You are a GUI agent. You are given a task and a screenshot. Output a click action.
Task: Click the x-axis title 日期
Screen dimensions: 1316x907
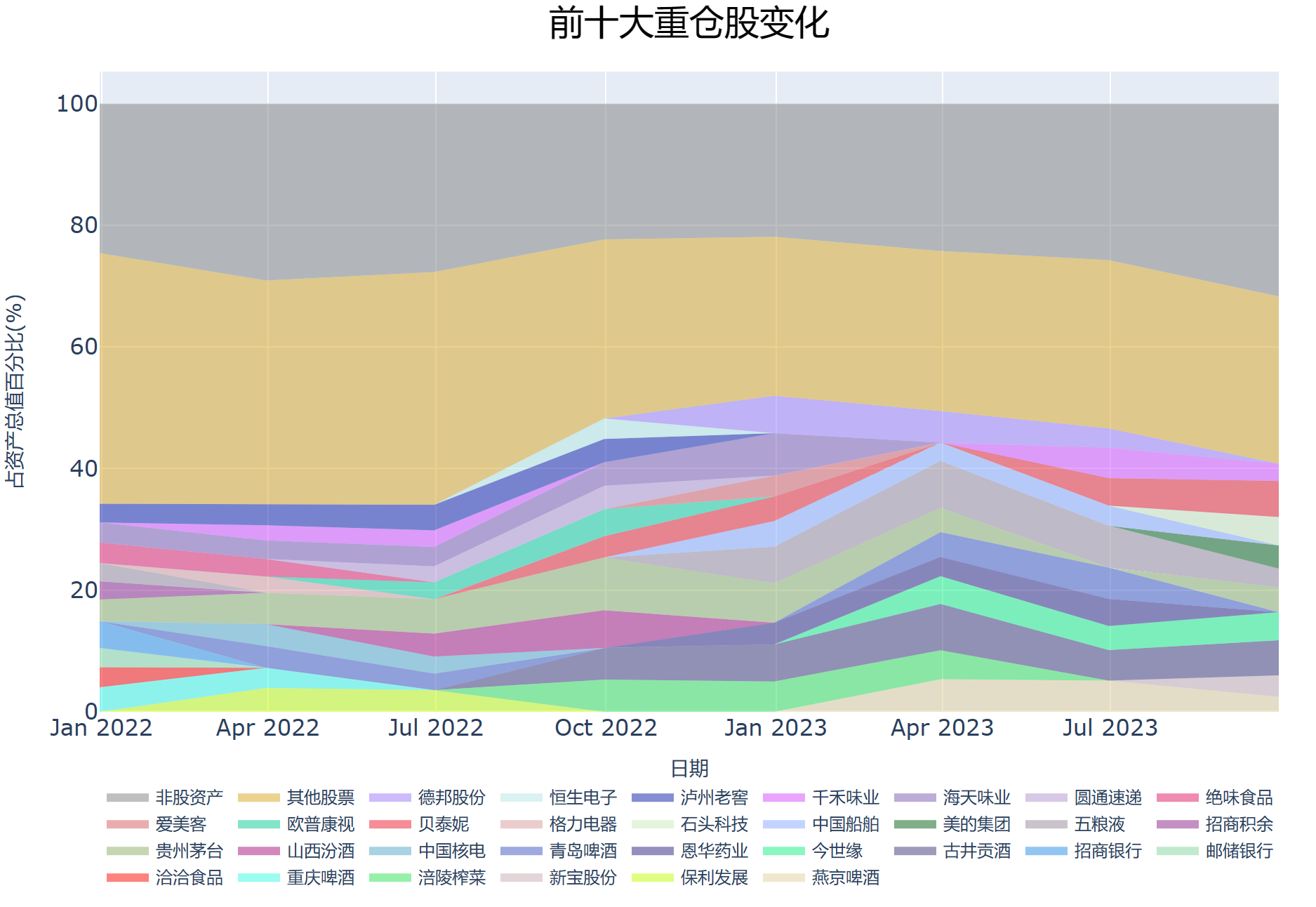689,769
